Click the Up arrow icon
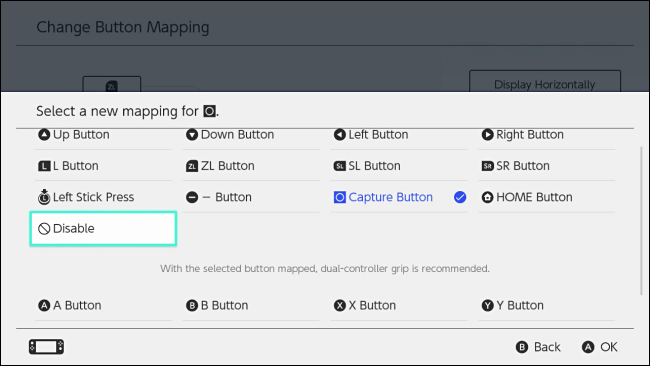 pyautogui.click(x=44, y=135)
